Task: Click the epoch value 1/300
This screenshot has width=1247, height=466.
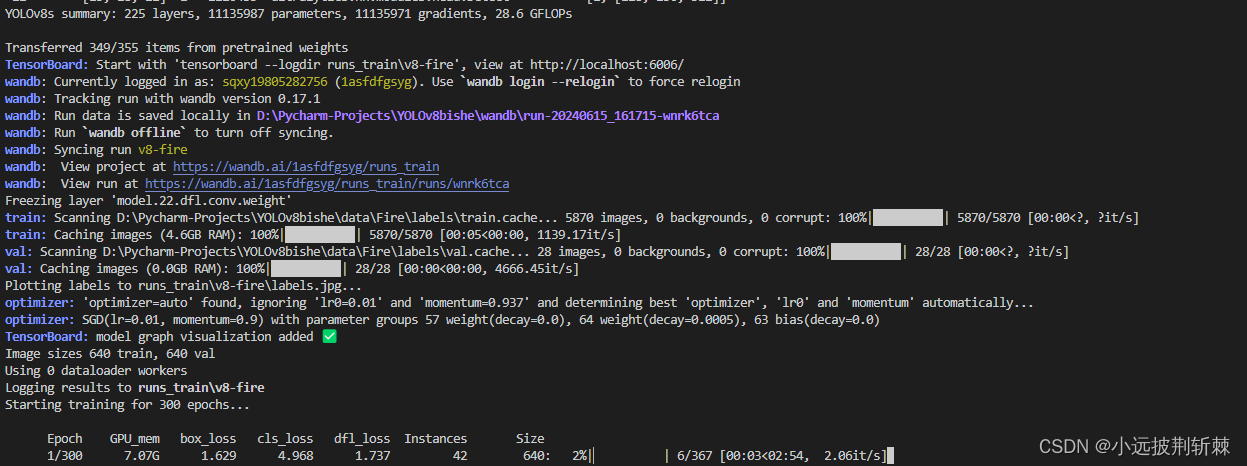Action: click(x=65, y=456)
